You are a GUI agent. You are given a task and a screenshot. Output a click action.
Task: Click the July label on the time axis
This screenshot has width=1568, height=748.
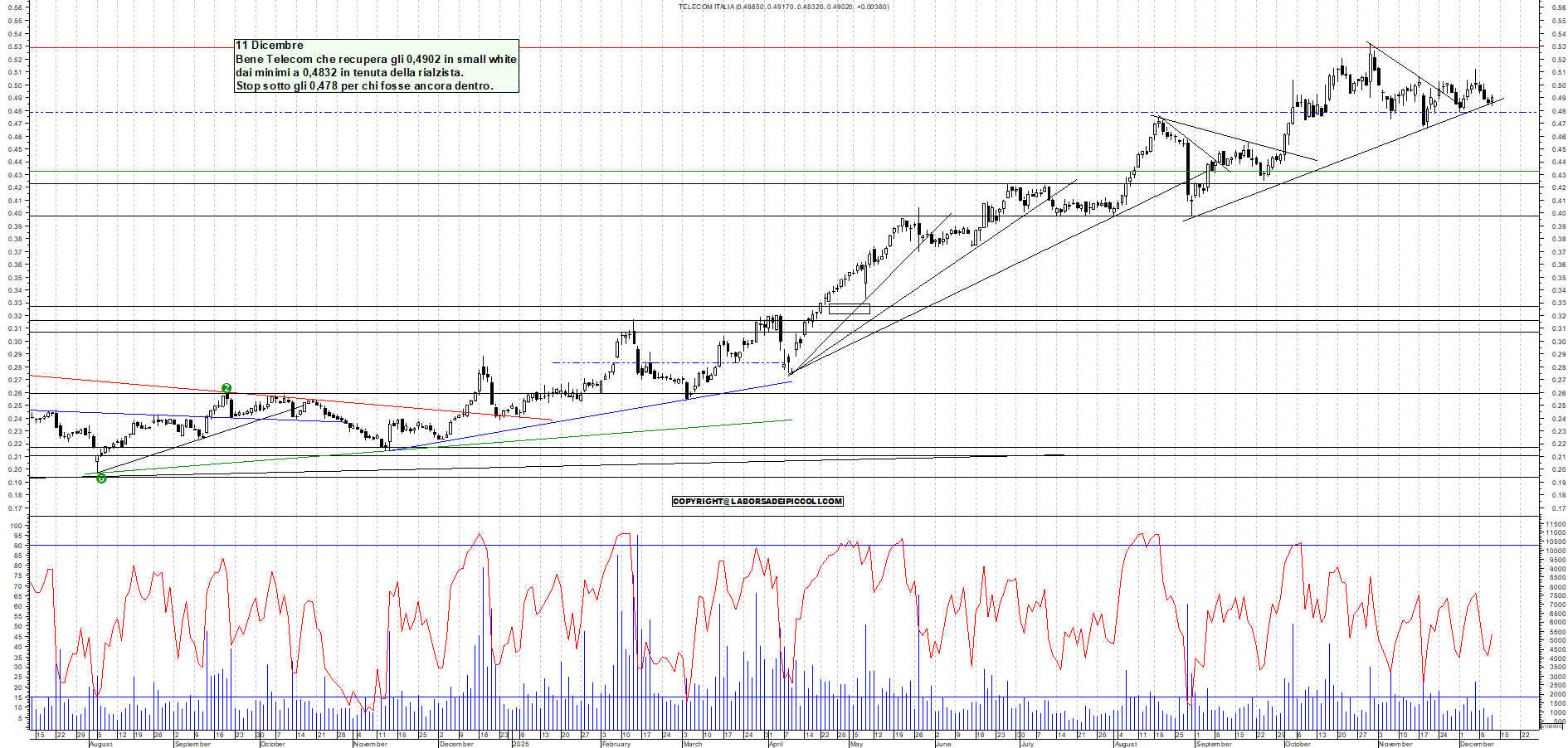coord(1027,744)
